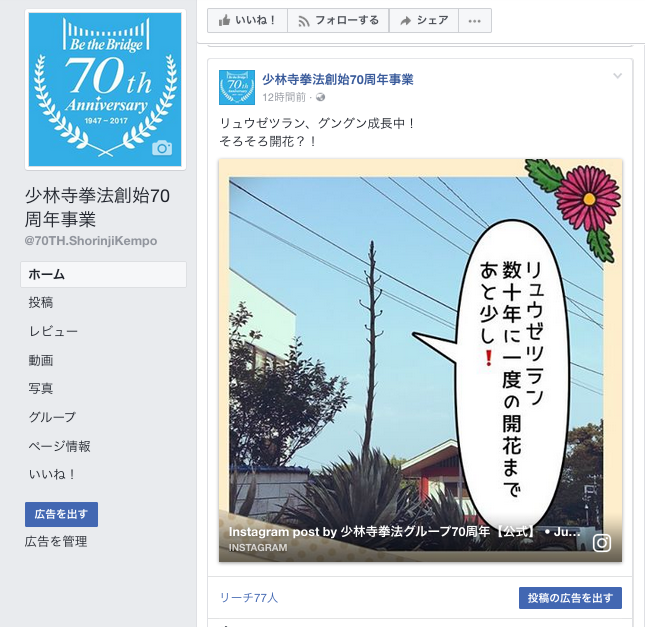Click the post author's small avatar thumbnail
Viewport: 645px width, 627px height.
point(237,87)
